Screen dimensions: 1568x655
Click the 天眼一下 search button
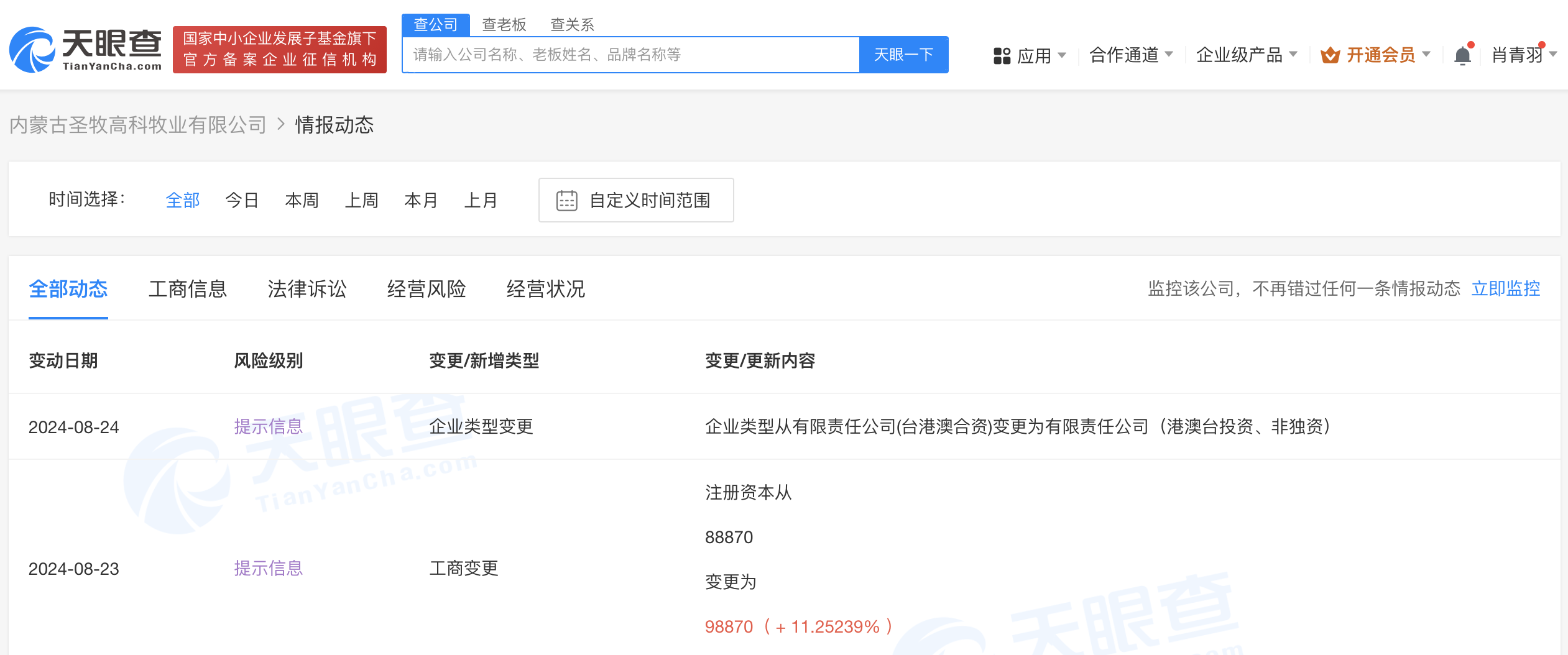point(904,55)
